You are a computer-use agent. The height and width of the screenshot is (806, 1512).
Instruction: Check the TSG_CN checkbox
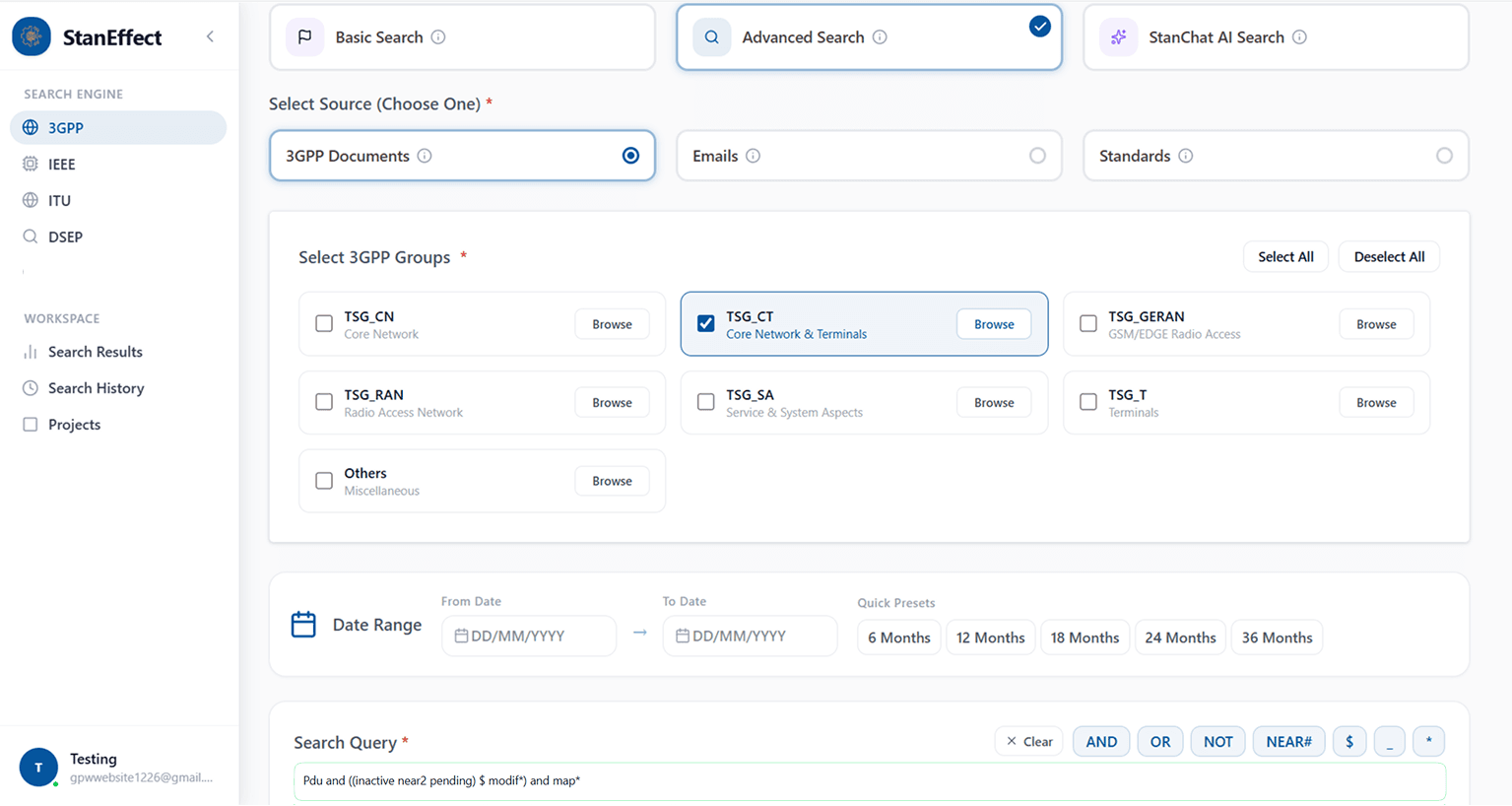[x=324, y=323]
